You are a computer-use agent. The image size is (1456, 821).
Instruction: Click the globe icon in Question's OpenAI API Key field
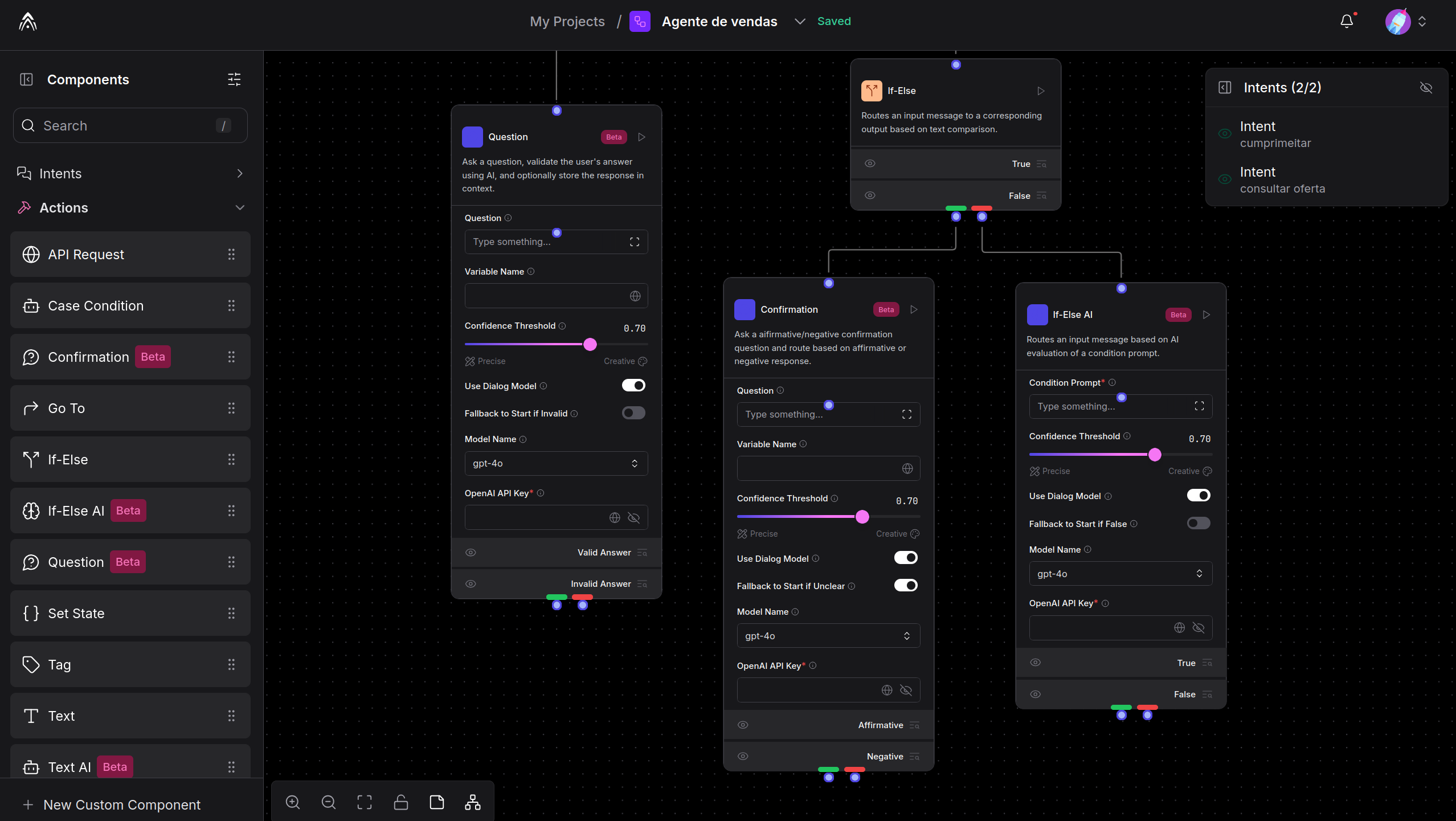tap(615, 517)
